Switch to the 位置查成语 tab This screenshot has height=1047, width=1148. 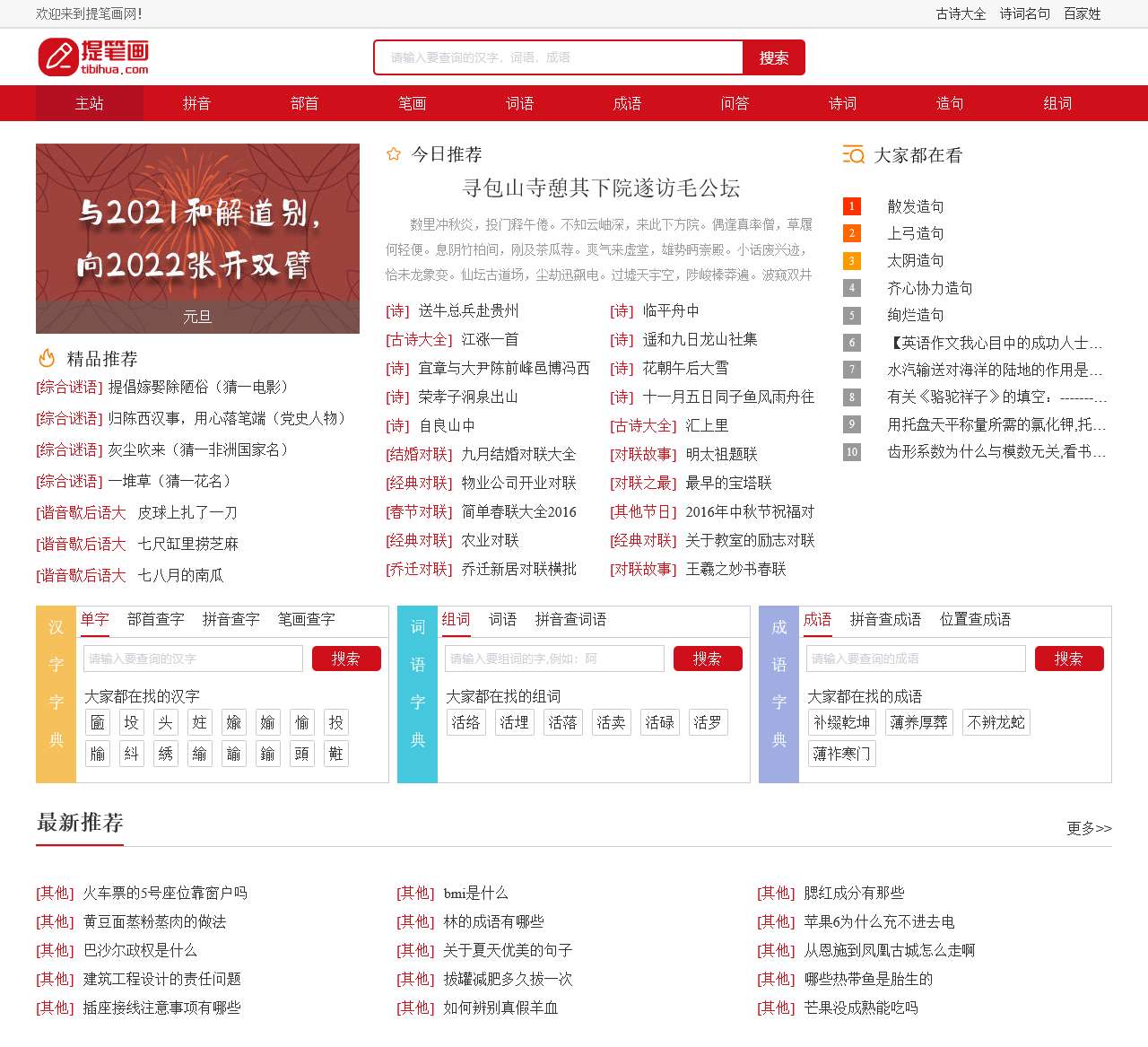click(975, 619)
